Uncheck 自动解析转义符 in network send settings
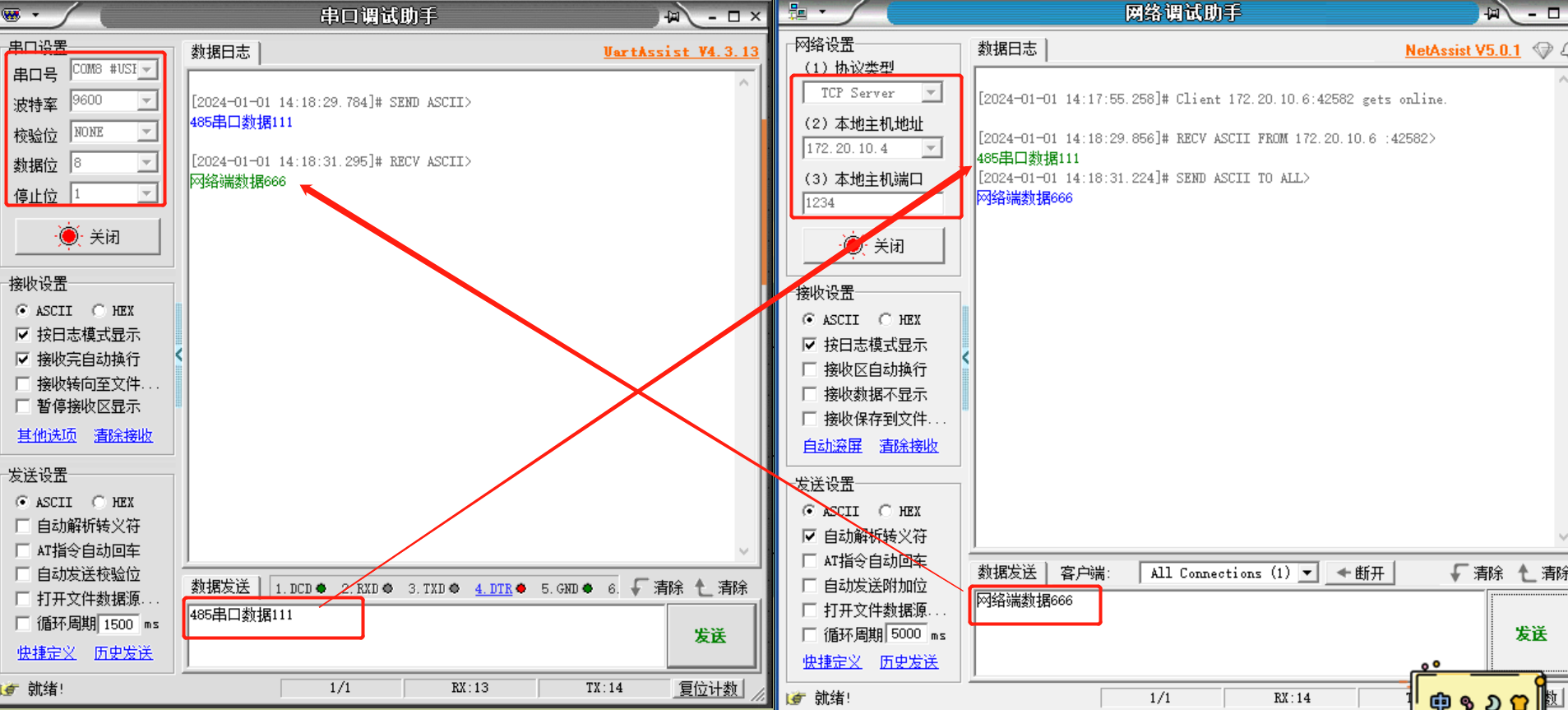Screen dimensions: 1568x710 810,536
